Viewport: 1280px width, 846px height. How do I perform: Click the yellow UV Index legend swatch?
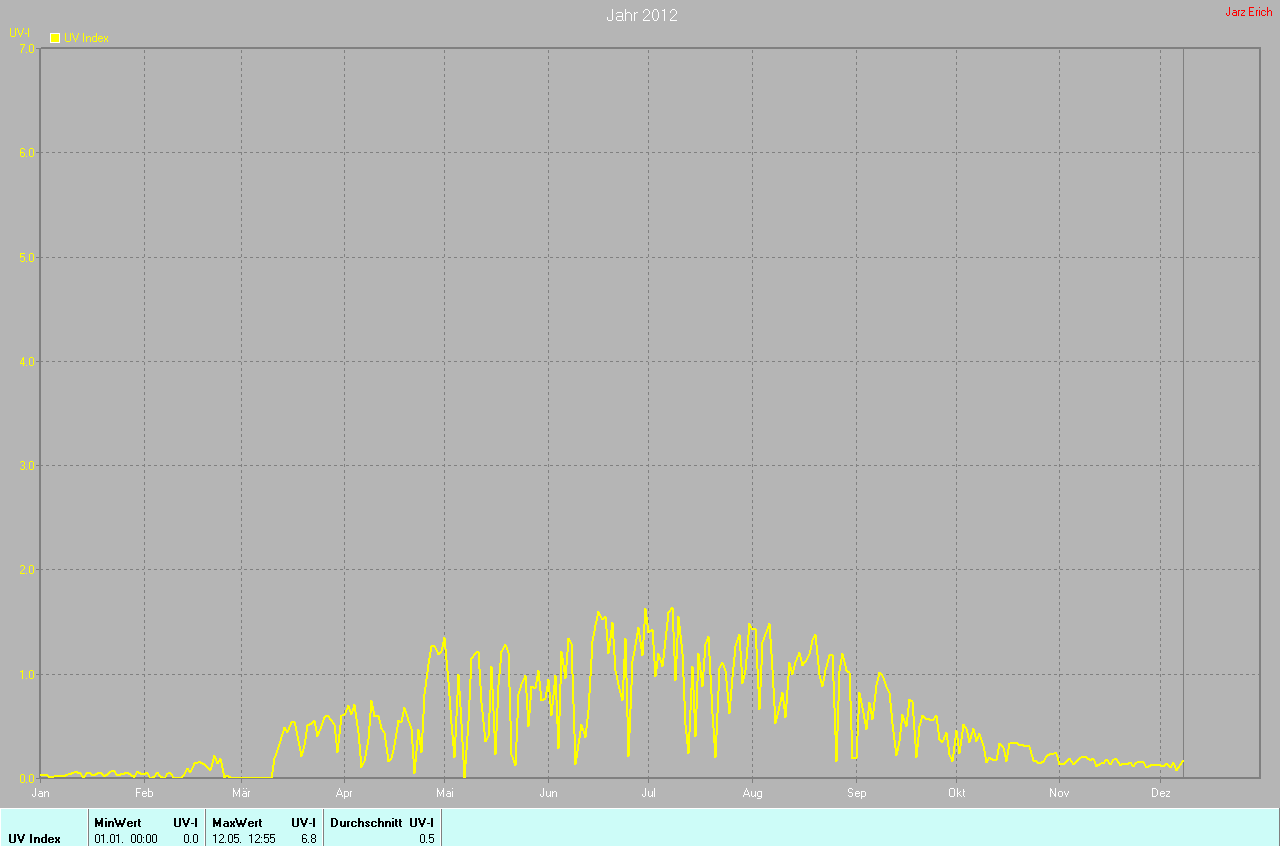[x=55, y=38]
